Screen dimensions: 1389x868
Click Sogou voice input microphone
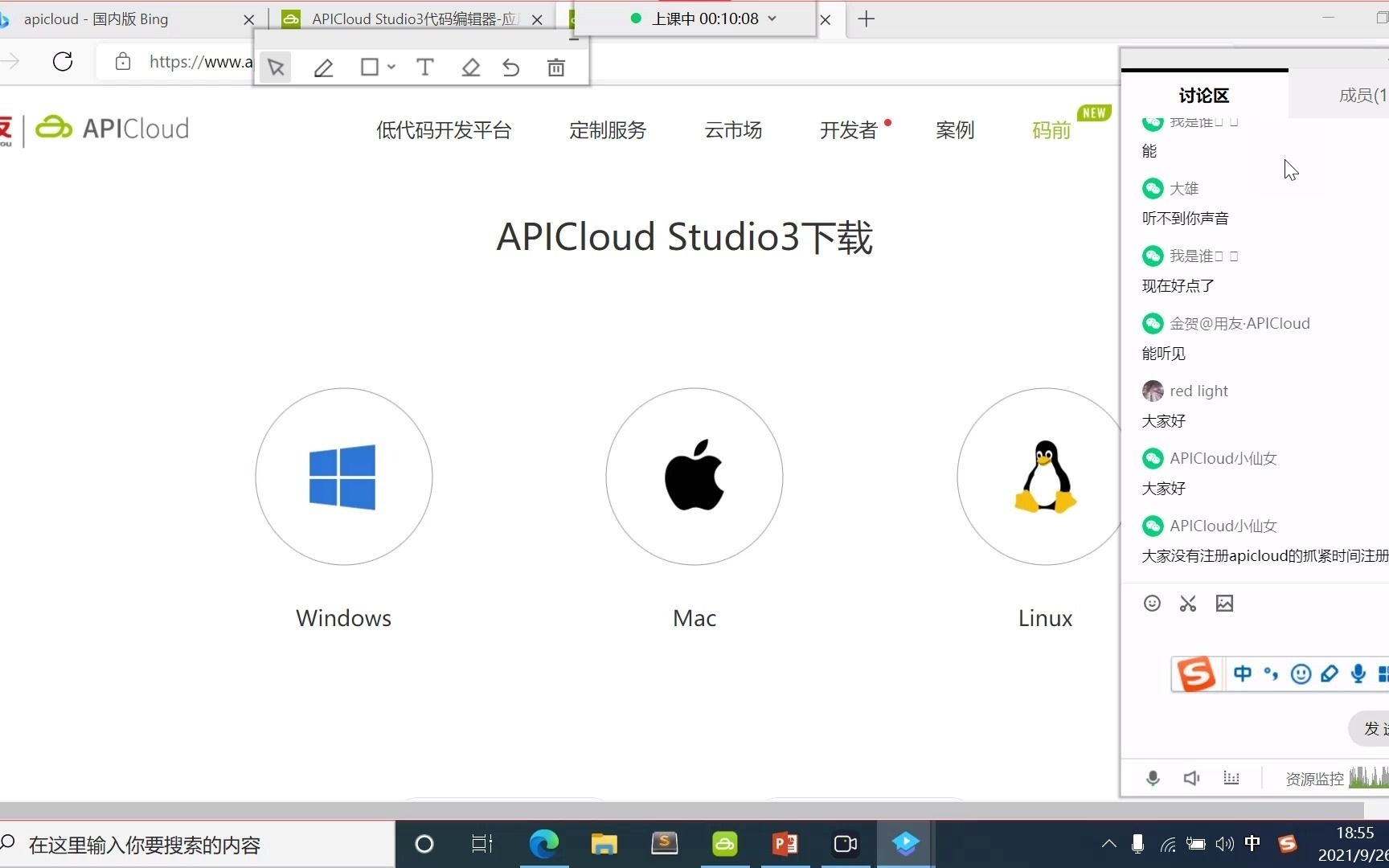pos(1358,674)
